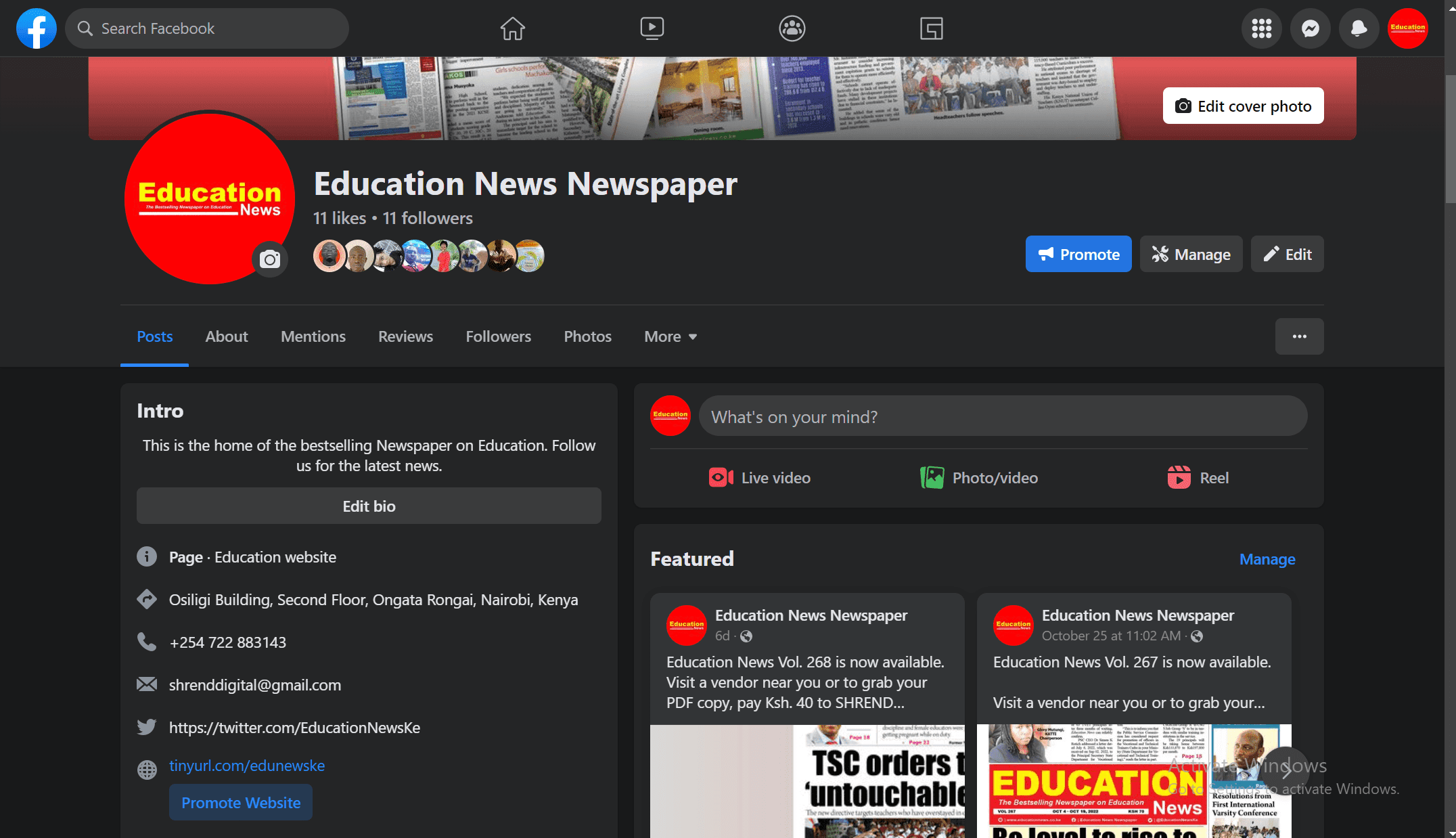Open the Vol. 267 featured post image

click(x=1134, y=781)
